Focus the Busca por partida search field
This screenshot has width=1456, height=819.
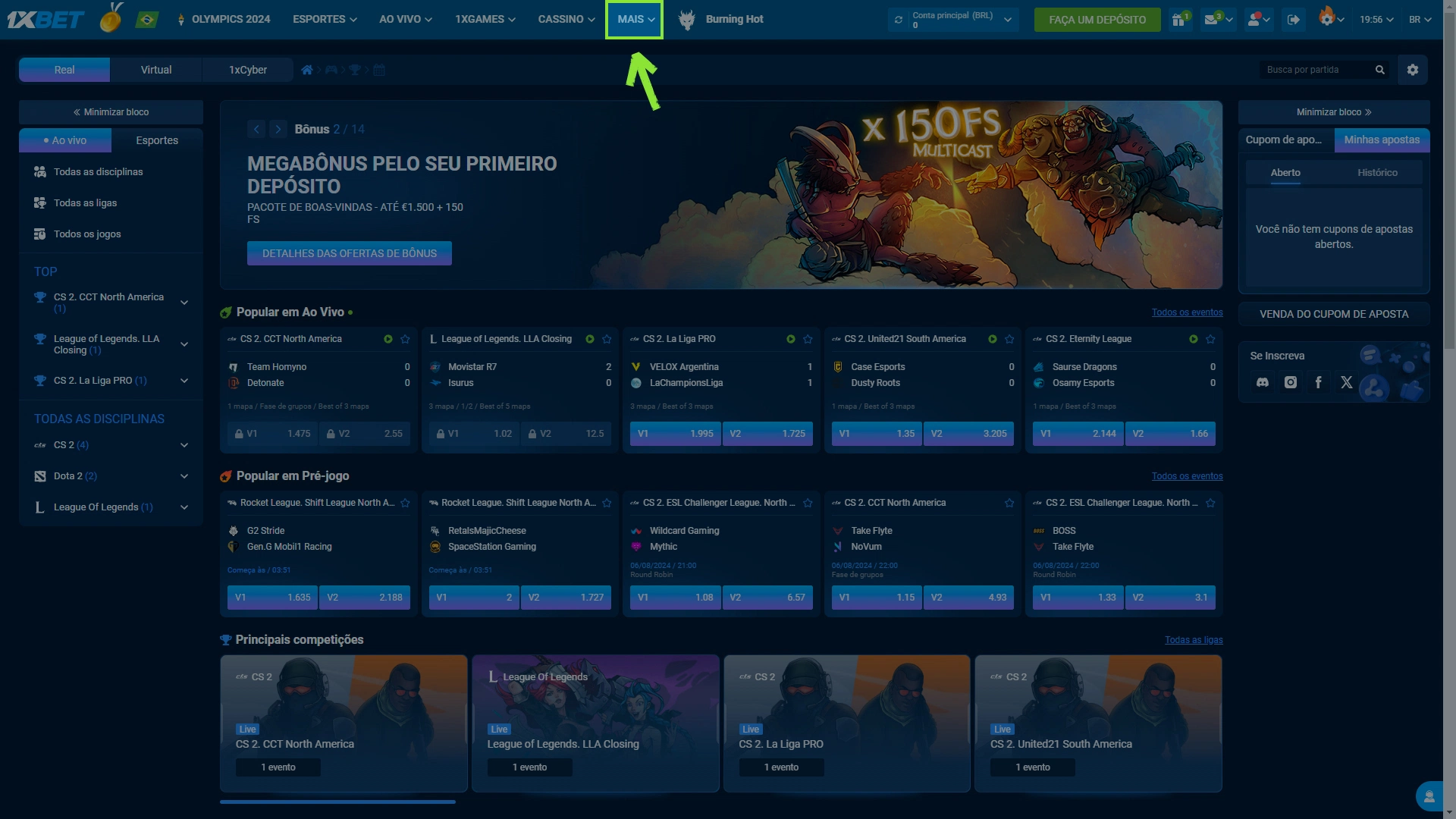click(x=1316, y=70)
